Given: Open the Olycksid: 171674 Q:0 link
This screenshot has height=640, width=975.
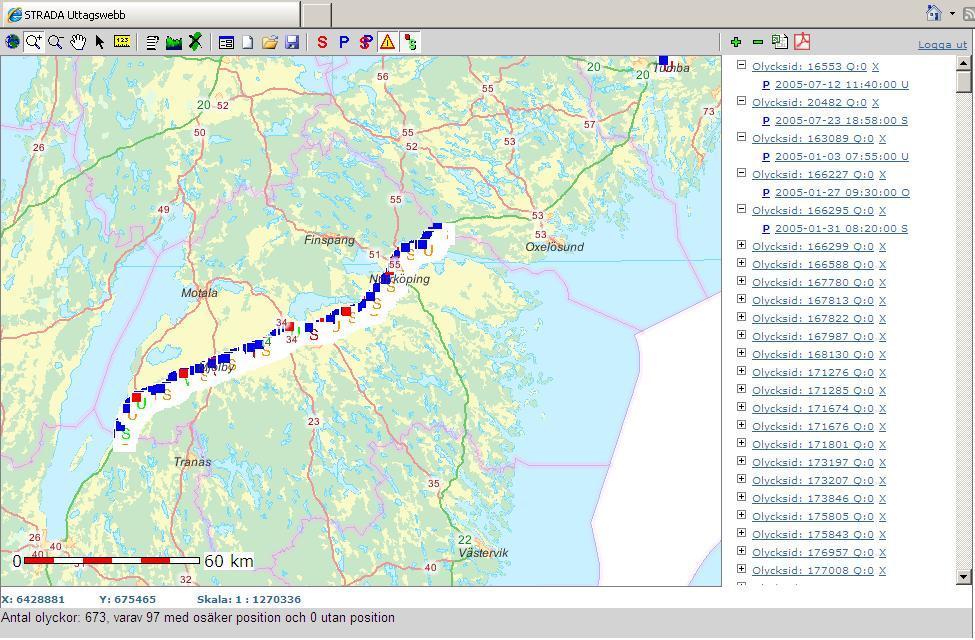Looking at the screenshot, I should pyautogui.click(x=813, y=409).
